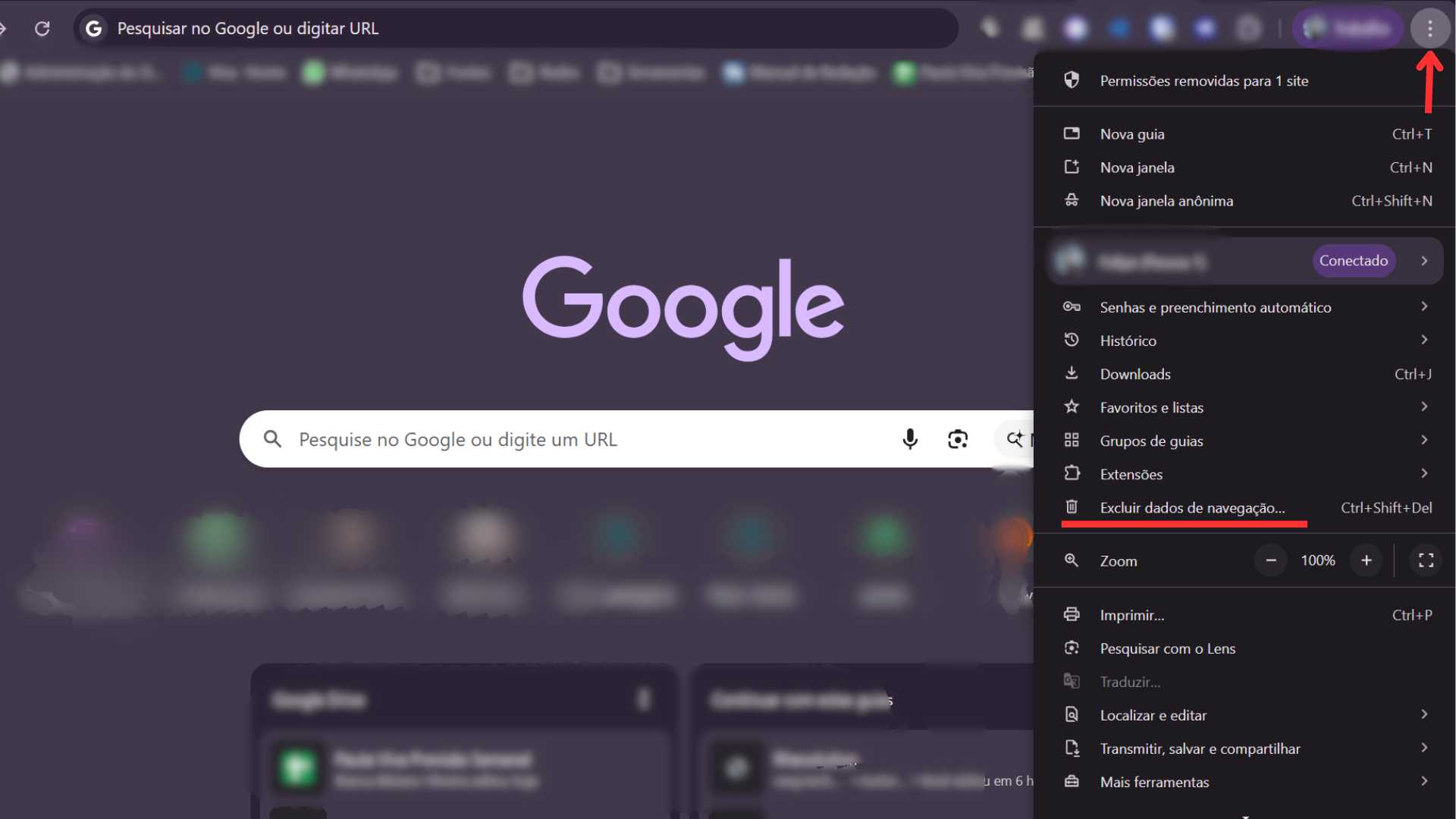This screenshot has height=819, width=1456.
Task: Expand Senhas e preenchimento automático submenu arrow
Action: tap(1424, 306)
